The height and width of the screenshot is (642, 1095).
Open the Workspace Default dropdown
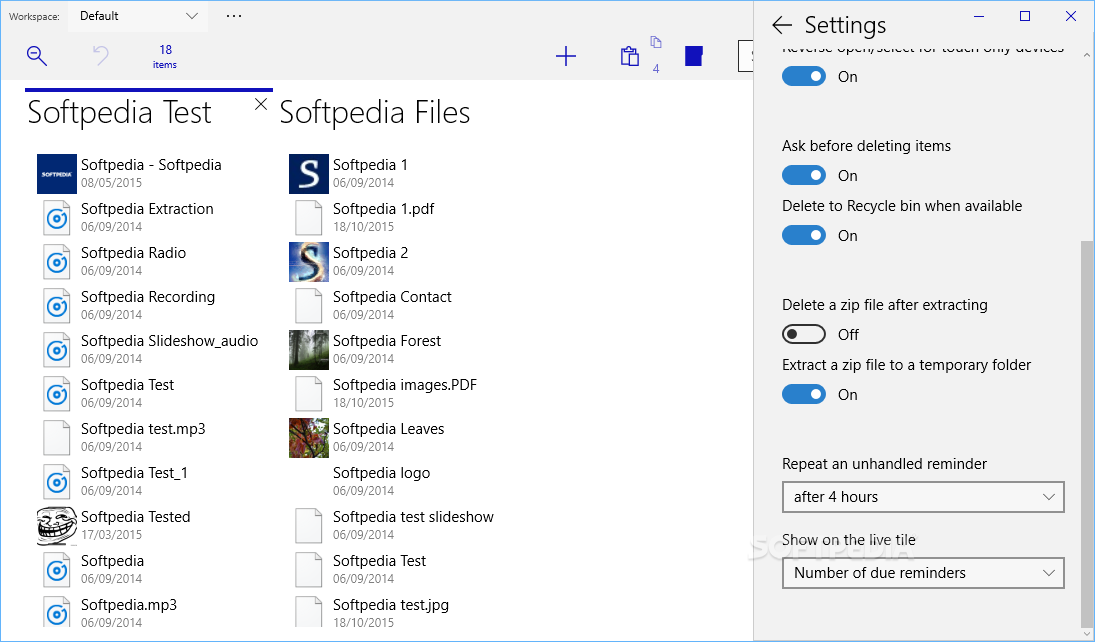[138, 16]
